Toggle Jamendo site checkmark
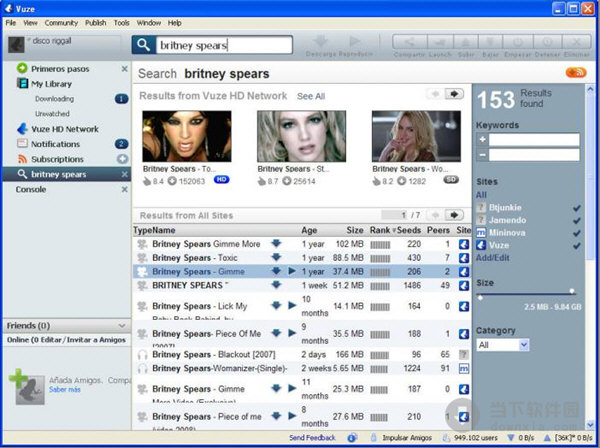This screenshot has height=448, width=600. pos(577,220)
